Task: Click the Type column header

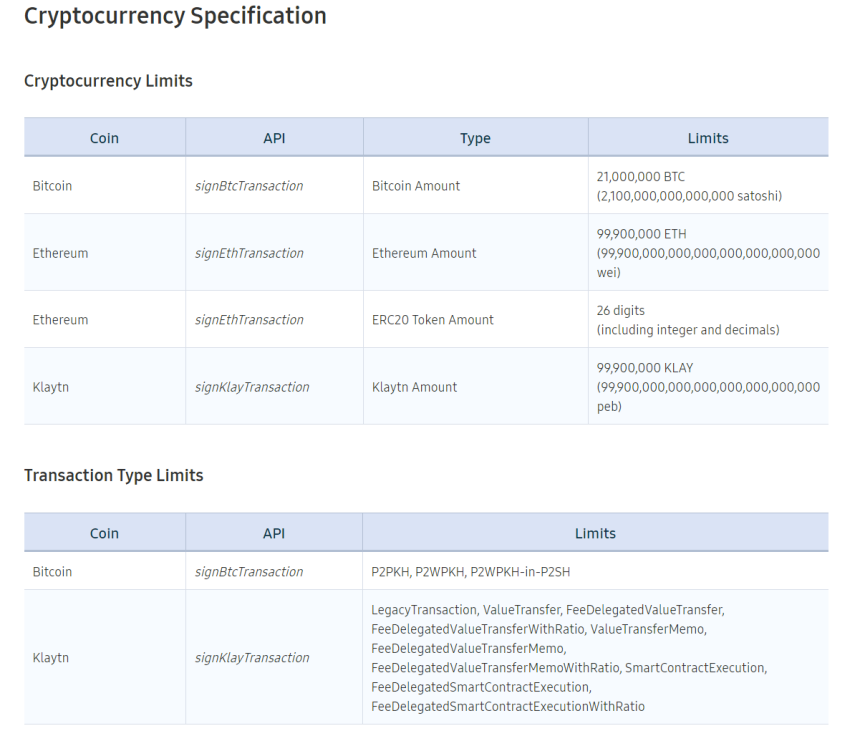Action: tap(475, 138)
